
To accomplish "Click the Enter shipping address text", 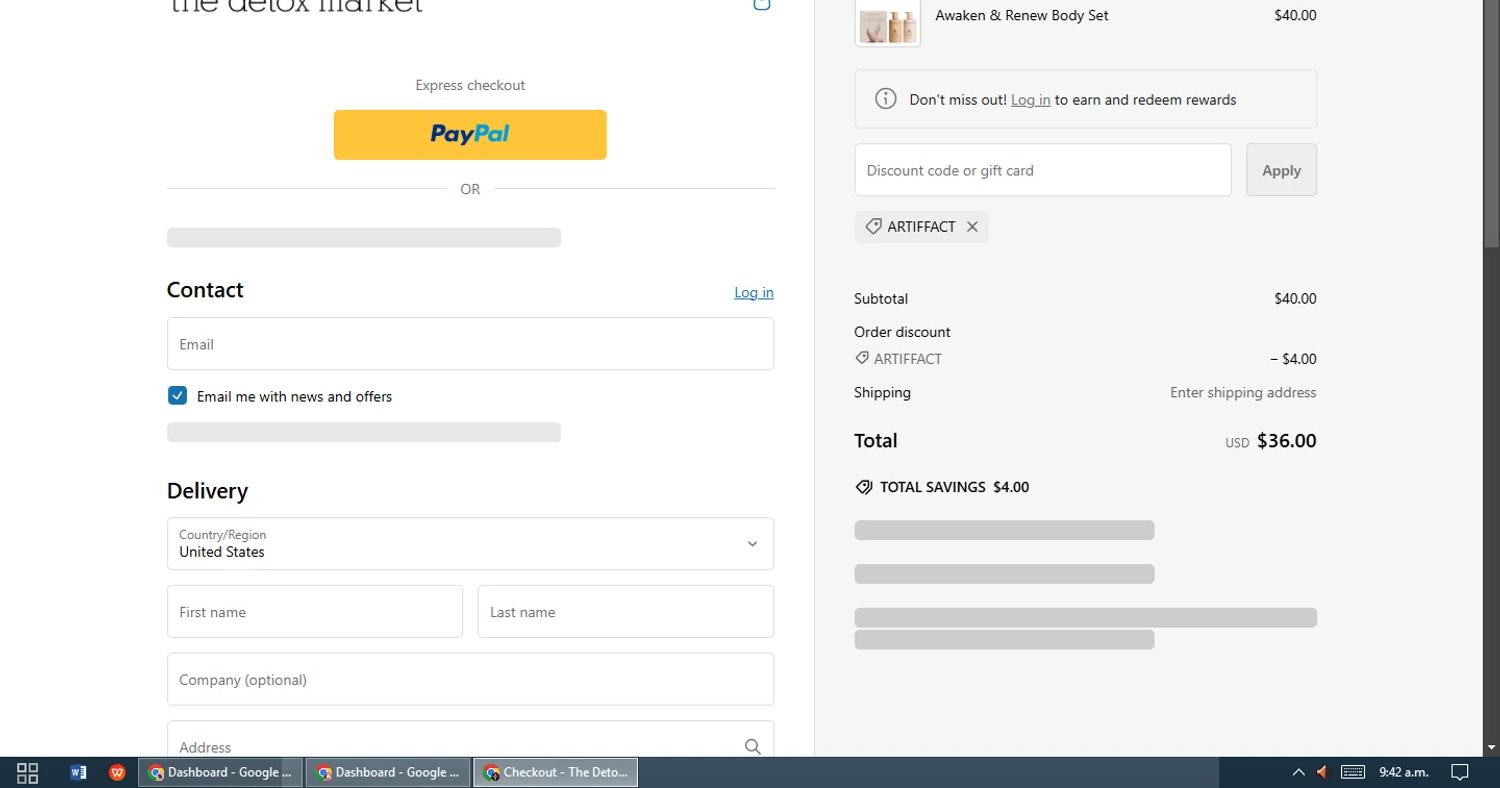I will [1243, 393].
